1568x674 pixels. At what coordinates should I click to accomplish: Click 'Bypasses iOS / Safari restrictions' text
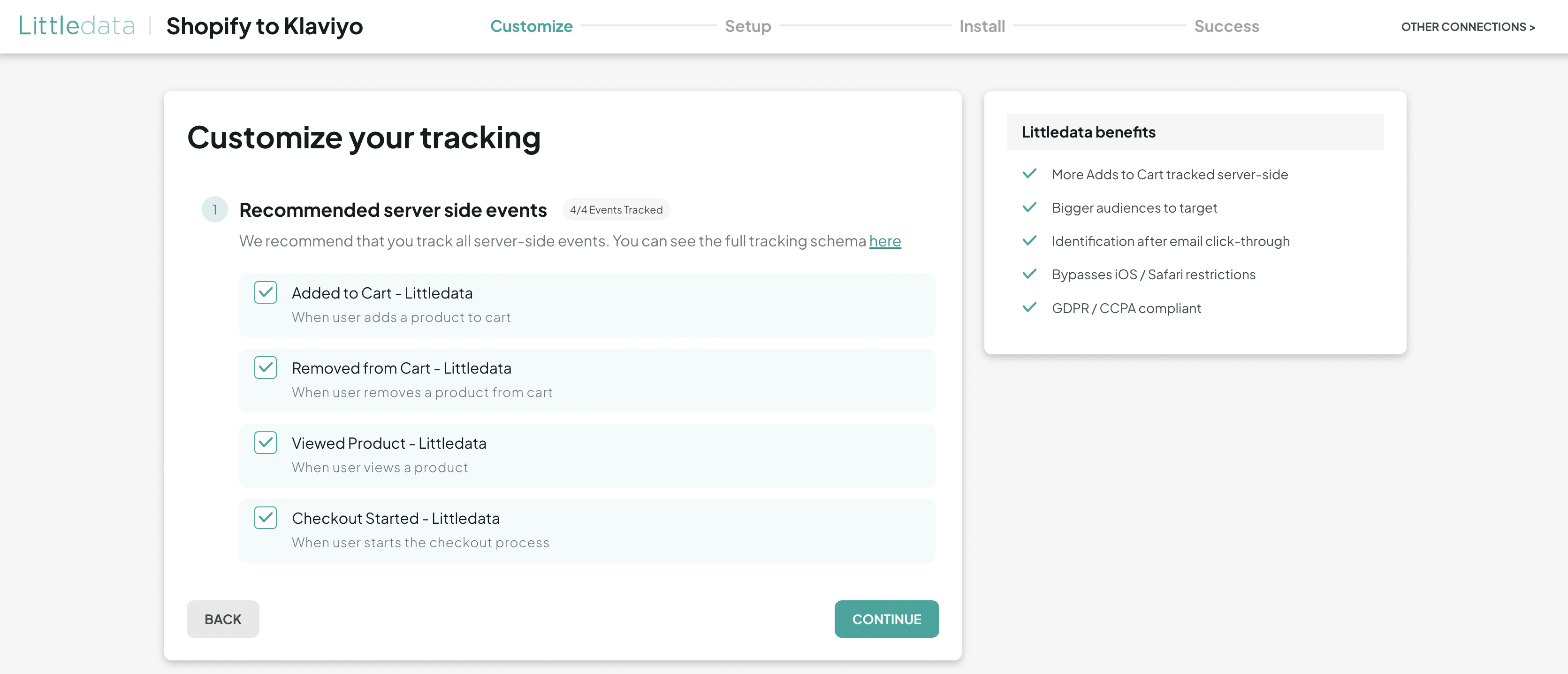pos(1153,275)
